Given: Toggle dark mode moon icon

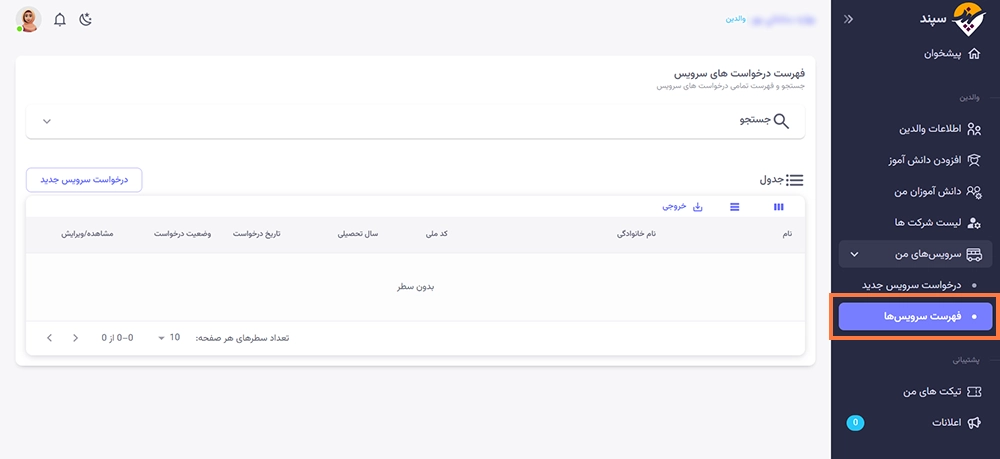Looking at the screenshot, I should [x=86, y=19].
